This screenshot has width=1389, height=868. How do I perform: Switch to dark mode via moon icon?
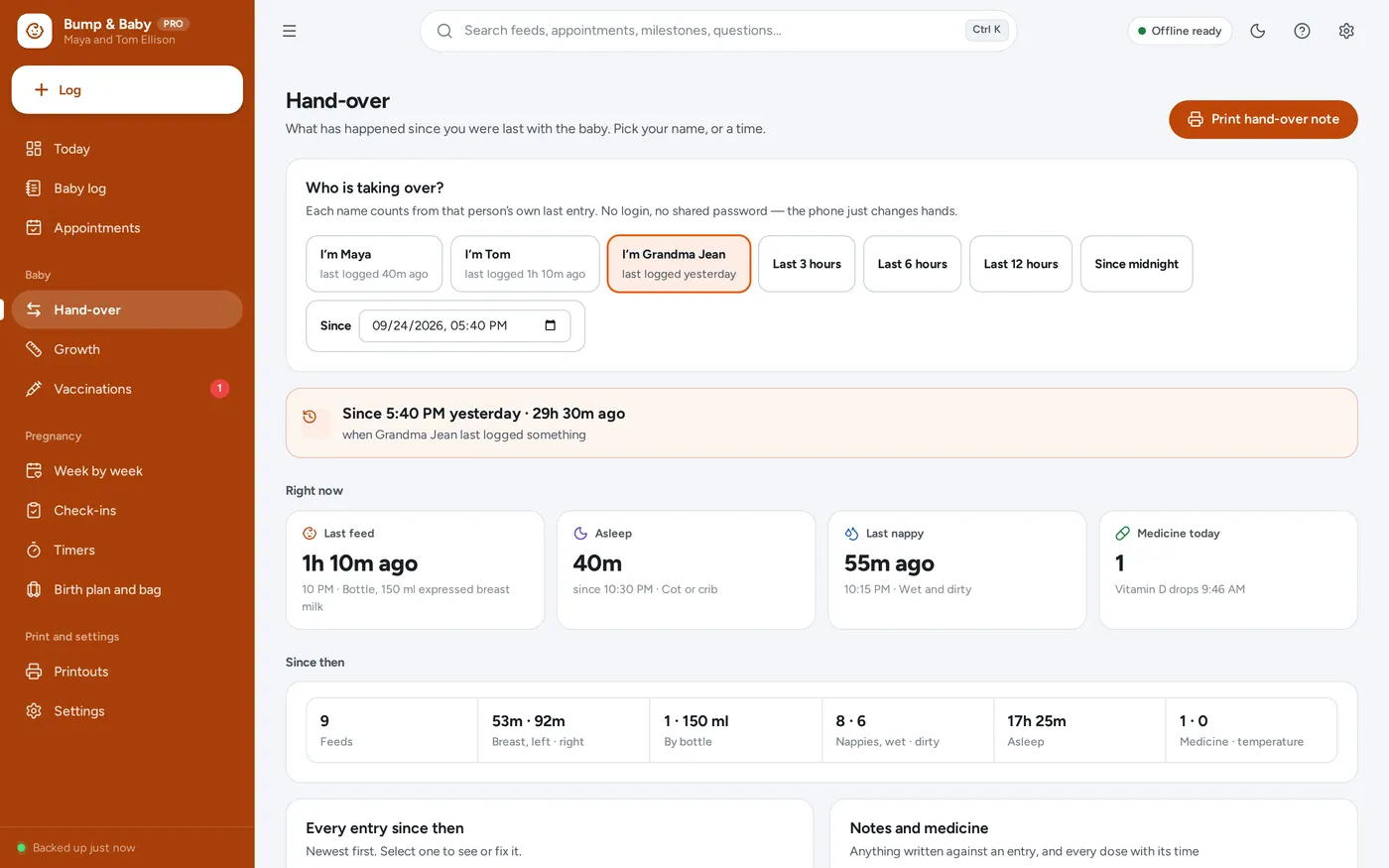1258,31
